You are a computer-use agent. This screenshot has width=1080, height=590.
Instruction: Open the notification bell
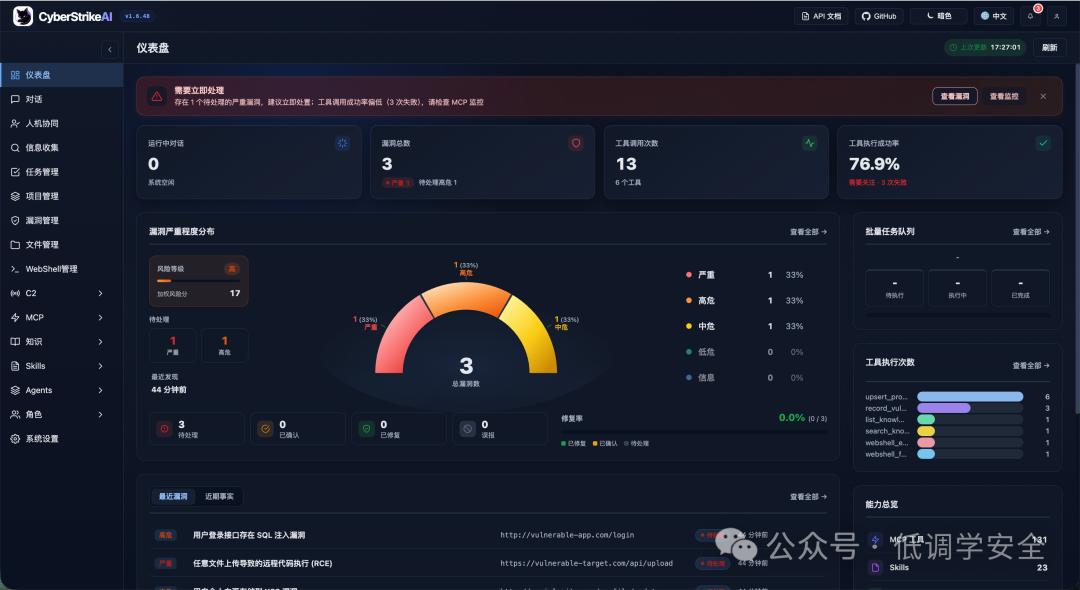click(x=1030, y=16)
